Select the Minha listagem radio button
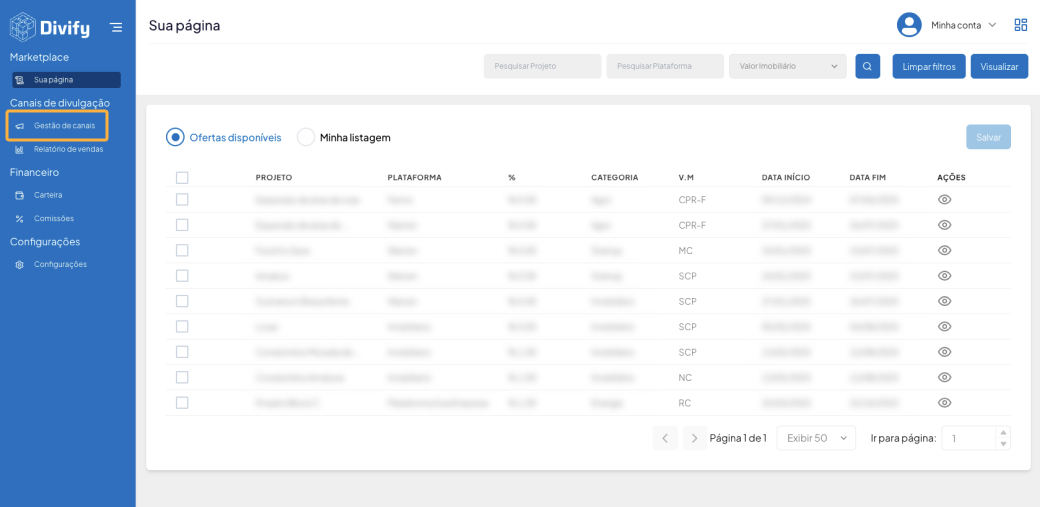The width and height of the screenshot is (1040, 507). 306,137
